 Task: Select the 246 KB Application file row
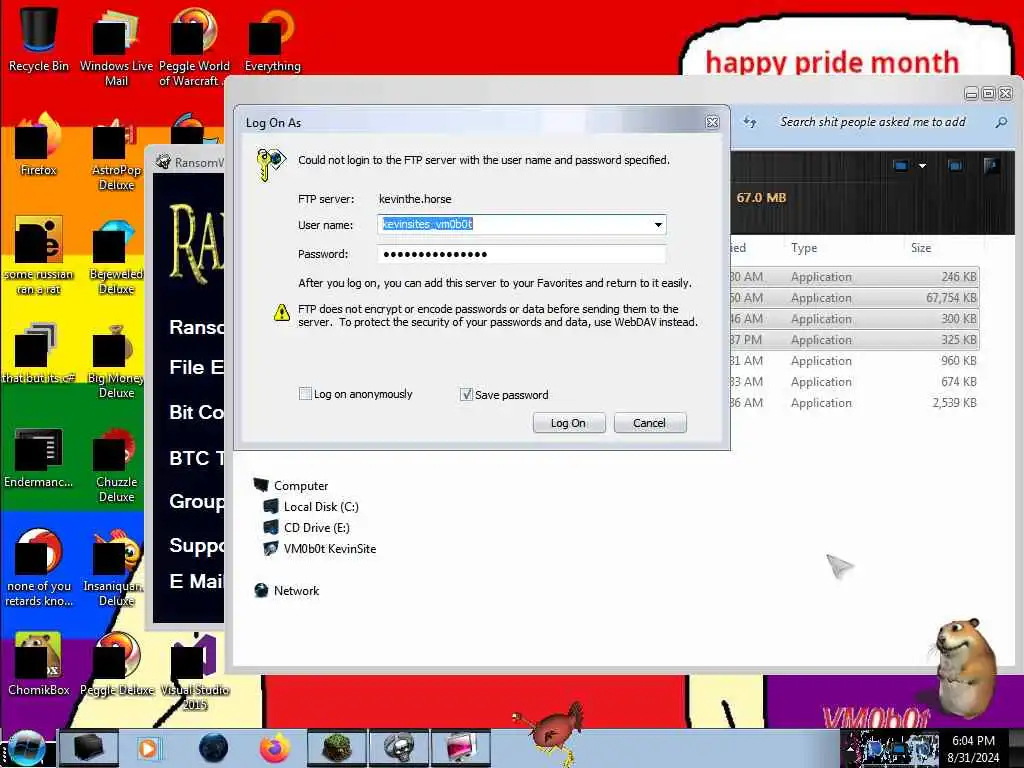tap(854, 276)
